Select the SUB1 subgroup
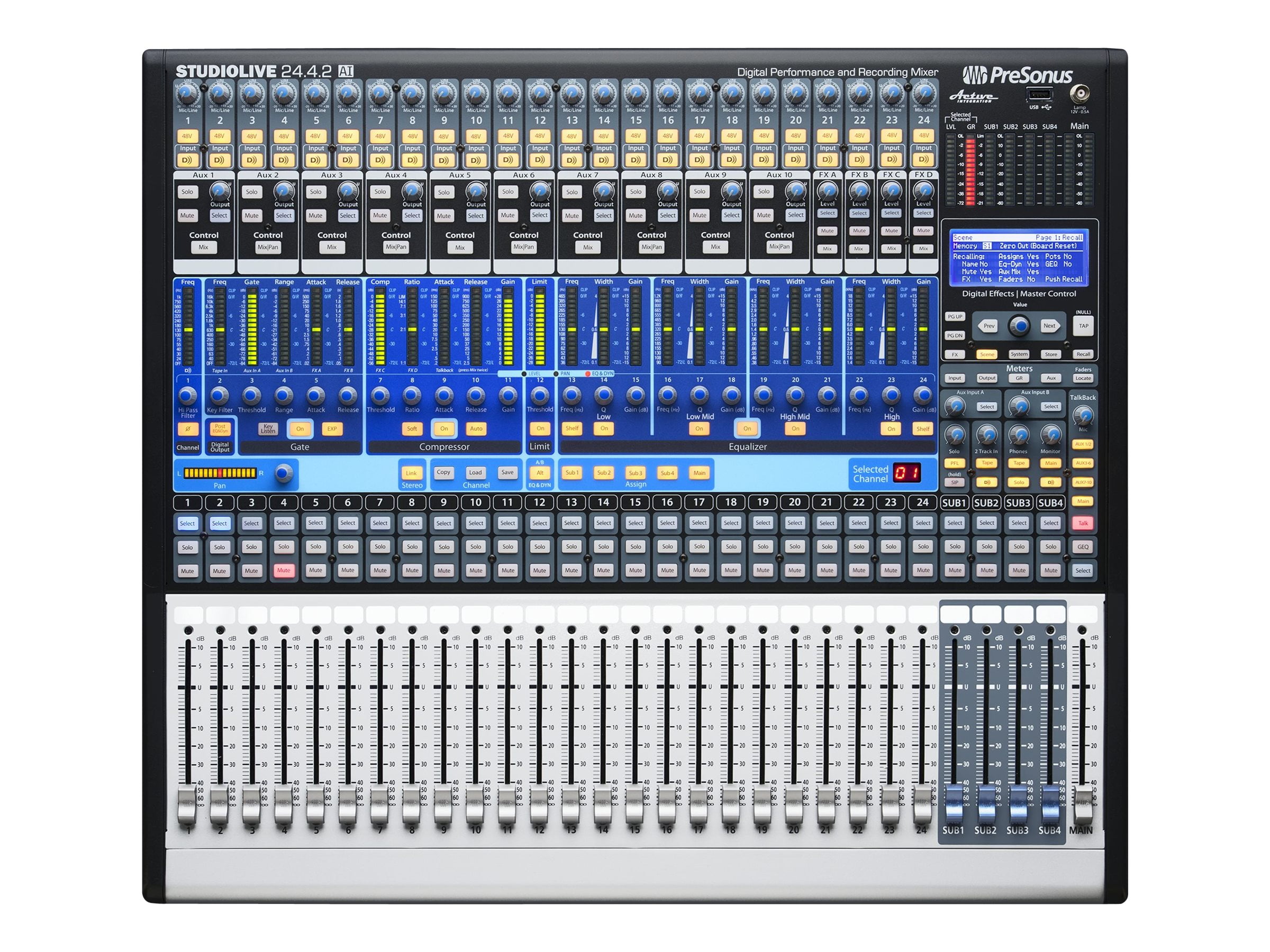This screenshot has height=952, width=1270. [955, 523]
